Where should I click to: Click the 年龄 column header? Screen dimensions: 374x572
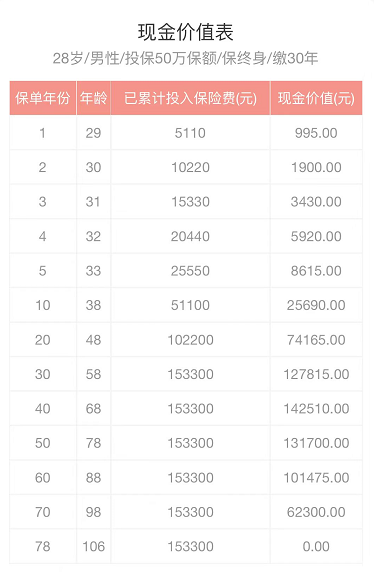point(94,98)
